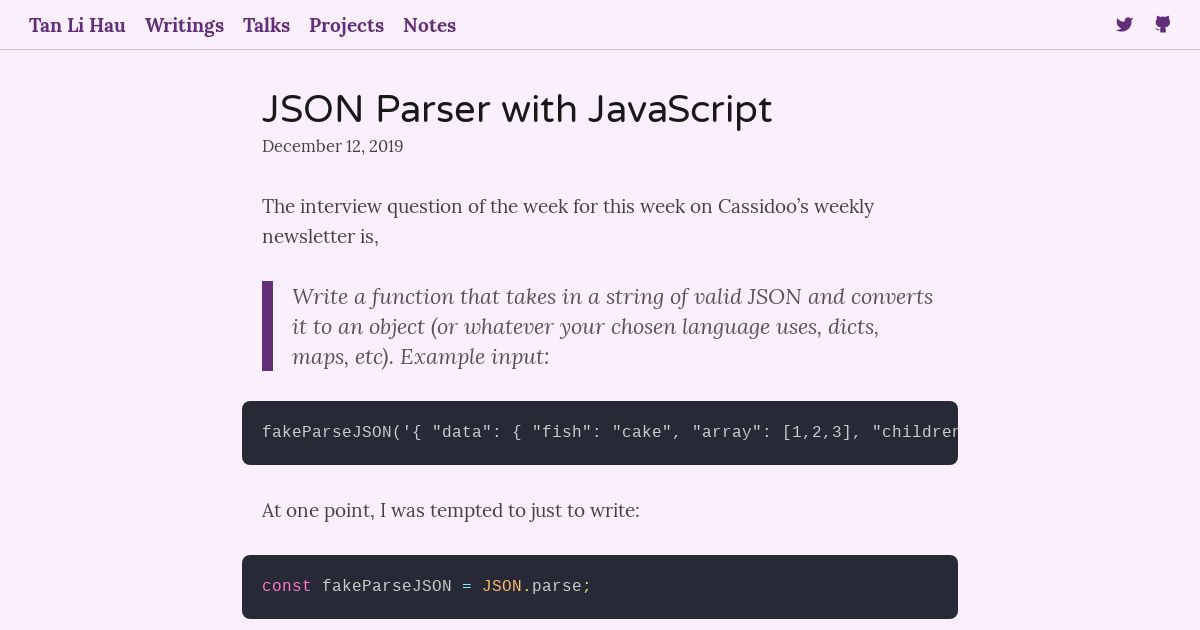Click the 'JSON Parser with JavaScript' heading
Image resolution: width=1200 pixels, height=630 pixels.
(517, 110)
